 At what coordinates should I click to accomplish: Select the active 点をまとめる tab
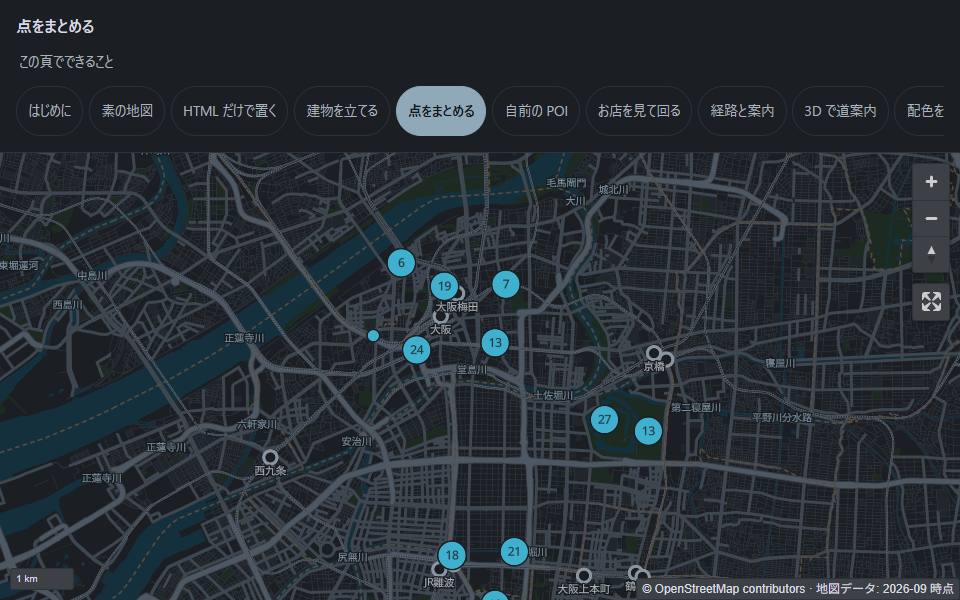pyautogui.click(x=441, y=111)
